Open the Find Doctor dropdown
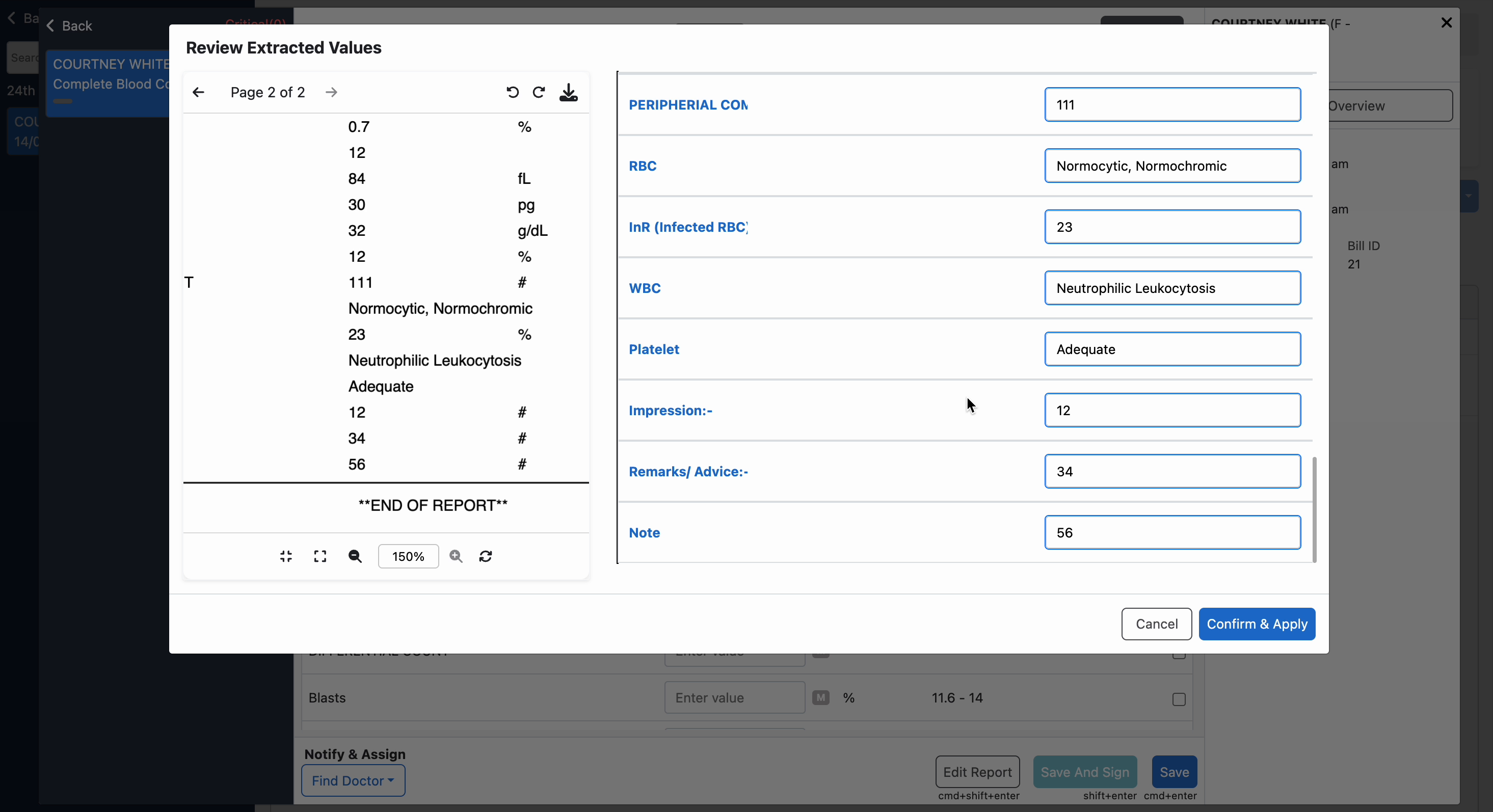The height and width of the screenshot is (812, 1493). (x=353, y=780)
